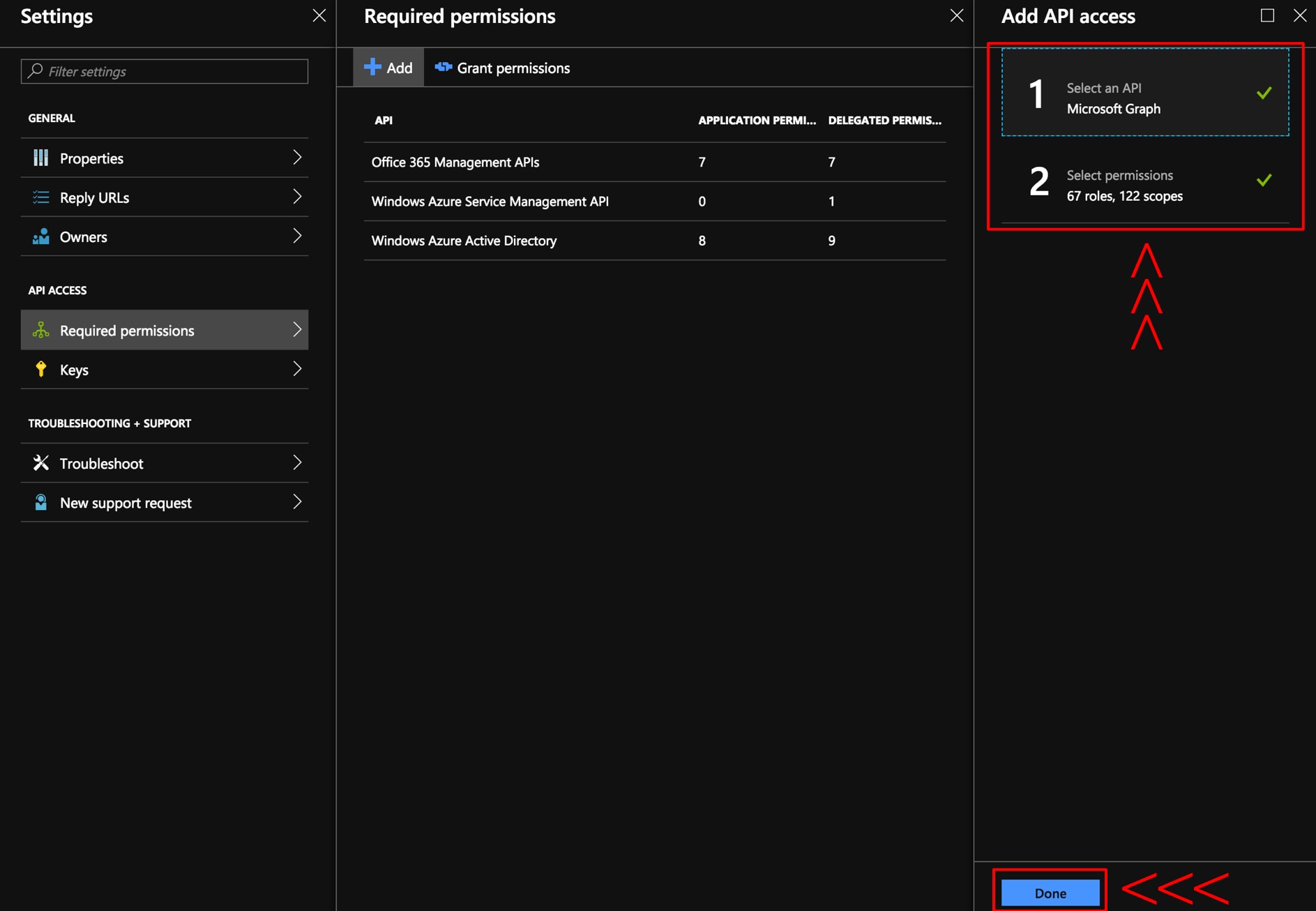Focus the Filter settings input

165,71
